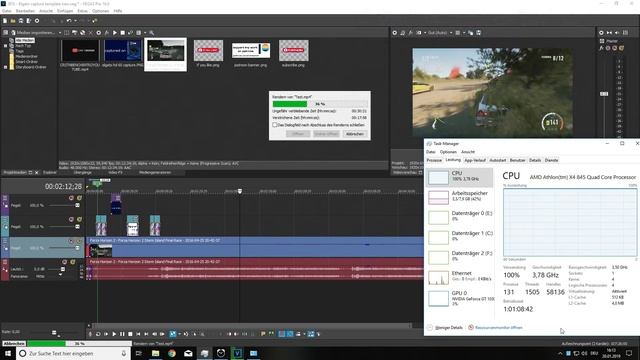This screenshot has width=640, height=360.
Task: Pause timeline playback
Action: coord(122,334)
